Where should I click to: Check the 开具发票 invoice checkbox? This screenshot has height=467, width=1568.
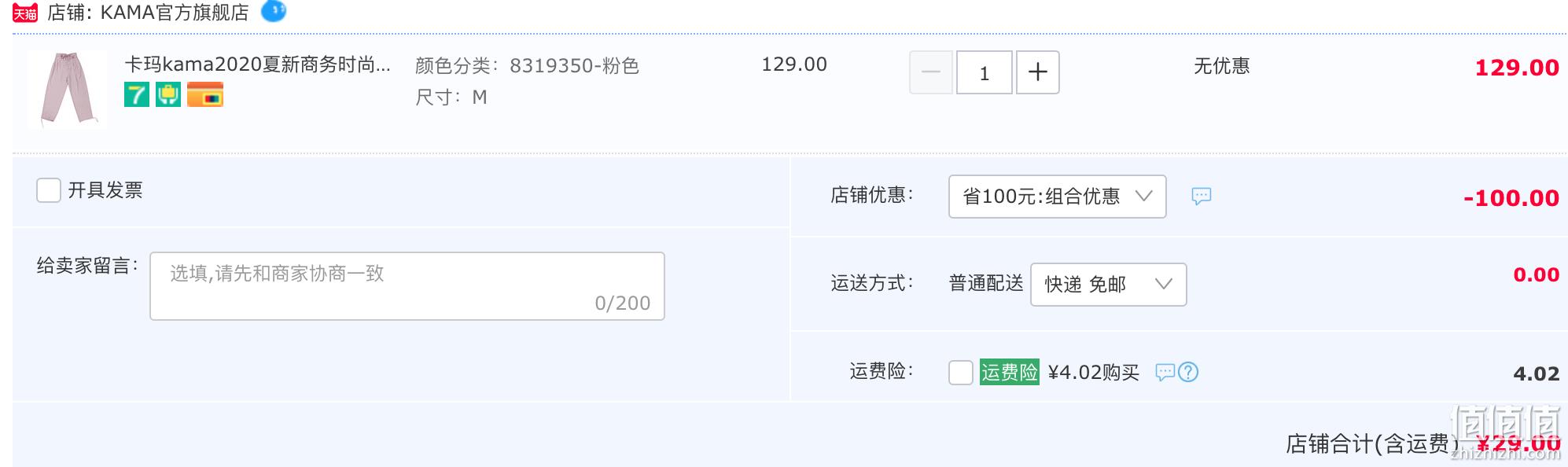click(49, 190)
